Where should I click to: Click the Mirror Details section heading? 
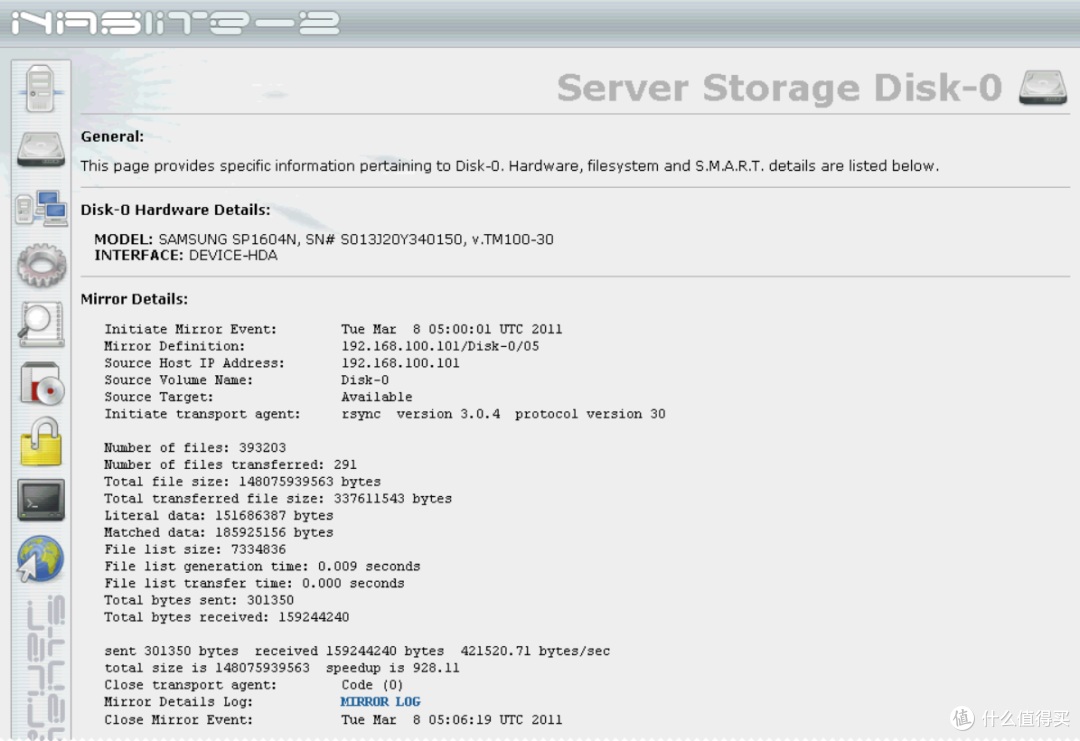[134, 299]
